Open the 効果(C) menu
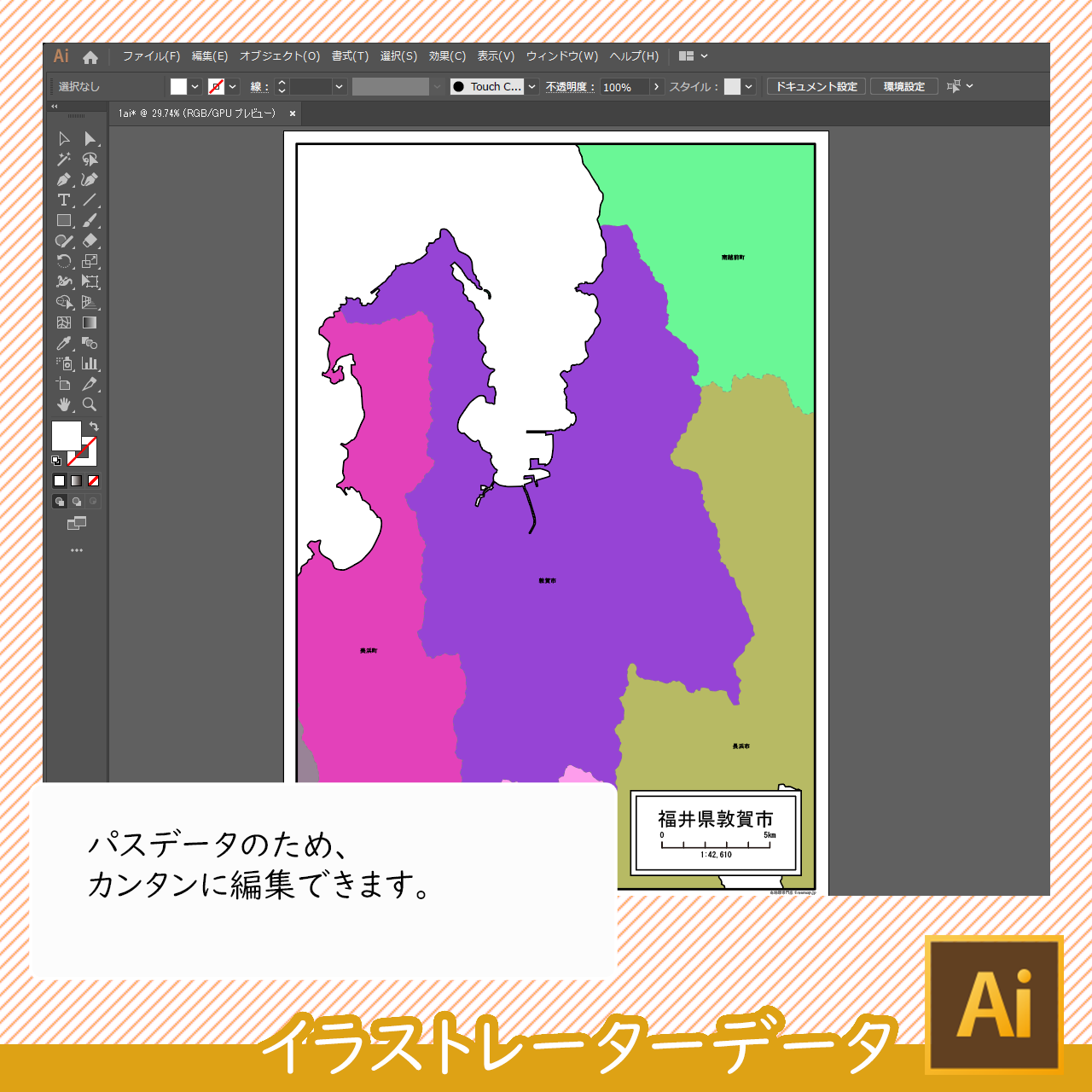Image resolution: width=1092 pixels, height=1092 pixels. pyautogui.click(x=447, y=56)
